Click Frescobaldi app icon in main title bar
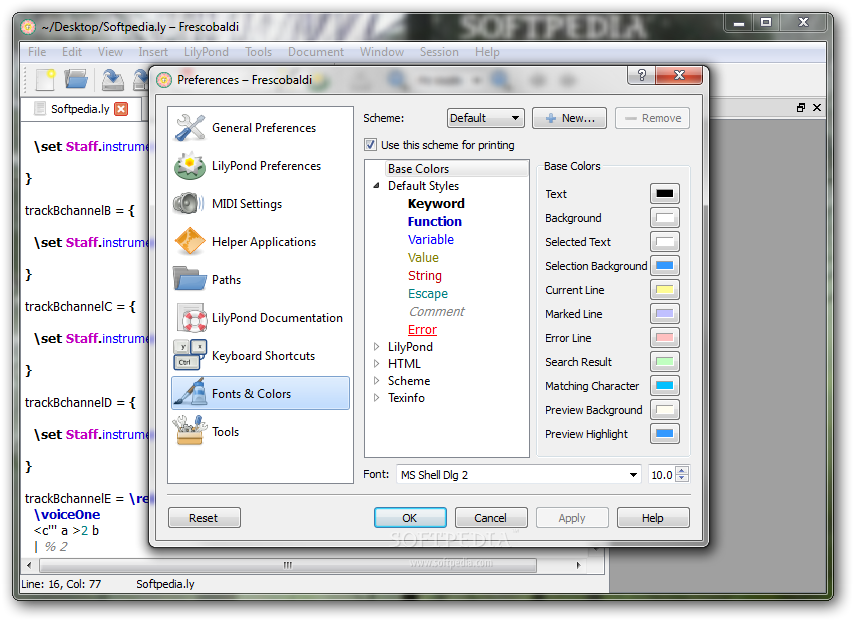854x621 pixels. tap(28, 27)
